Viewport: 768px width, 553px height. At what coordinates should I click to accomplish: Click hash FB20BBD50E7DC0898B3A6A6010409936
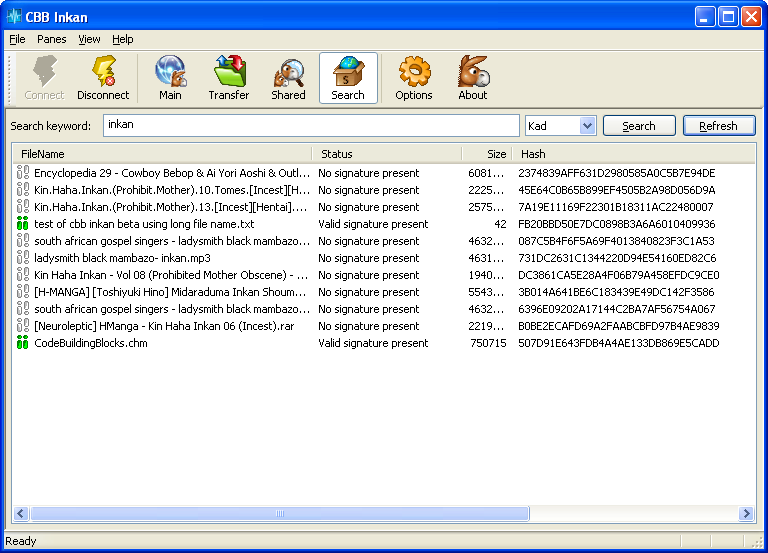[x=617, y=224]
